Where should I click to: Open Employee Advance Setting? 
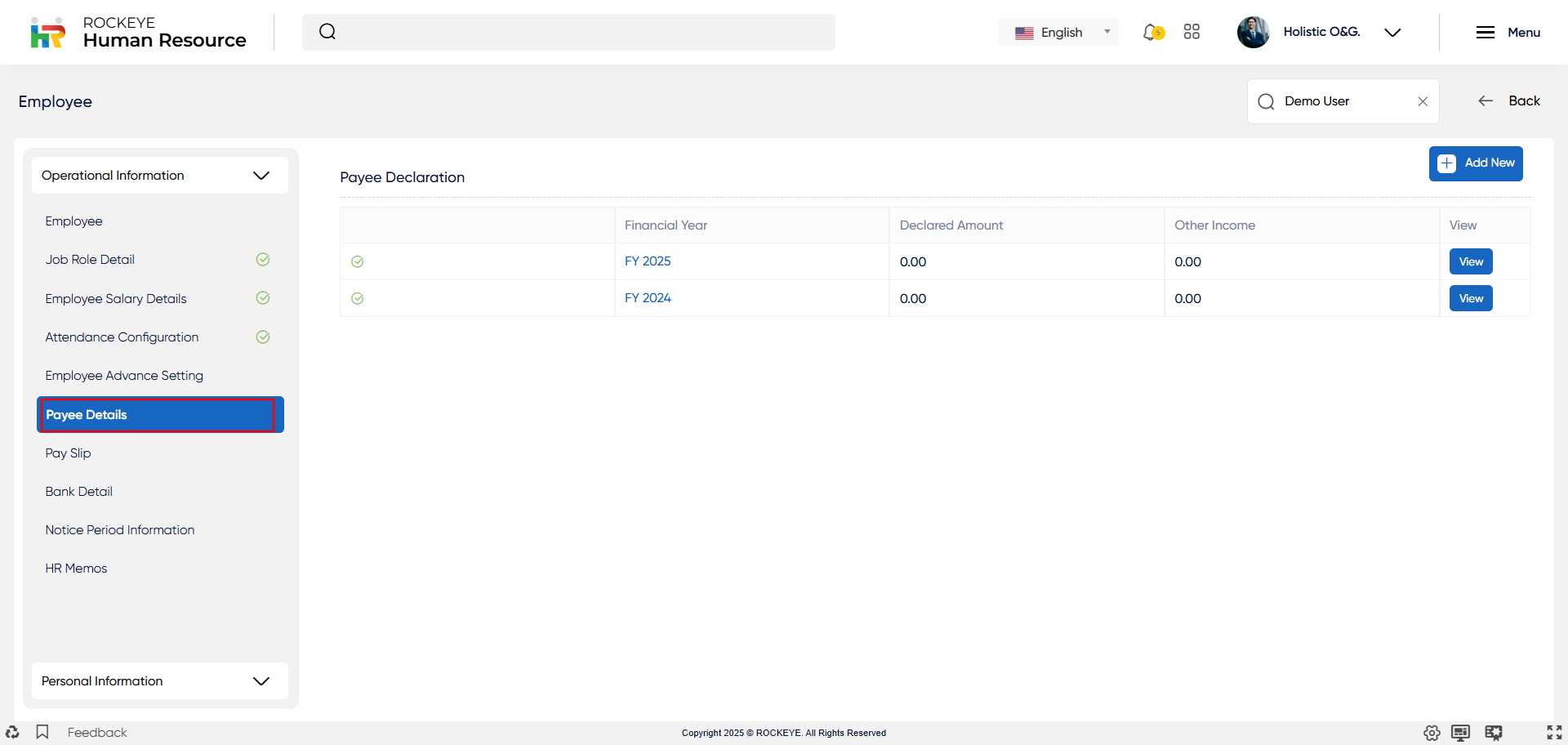pyautogui.click(x=124, y=376)
